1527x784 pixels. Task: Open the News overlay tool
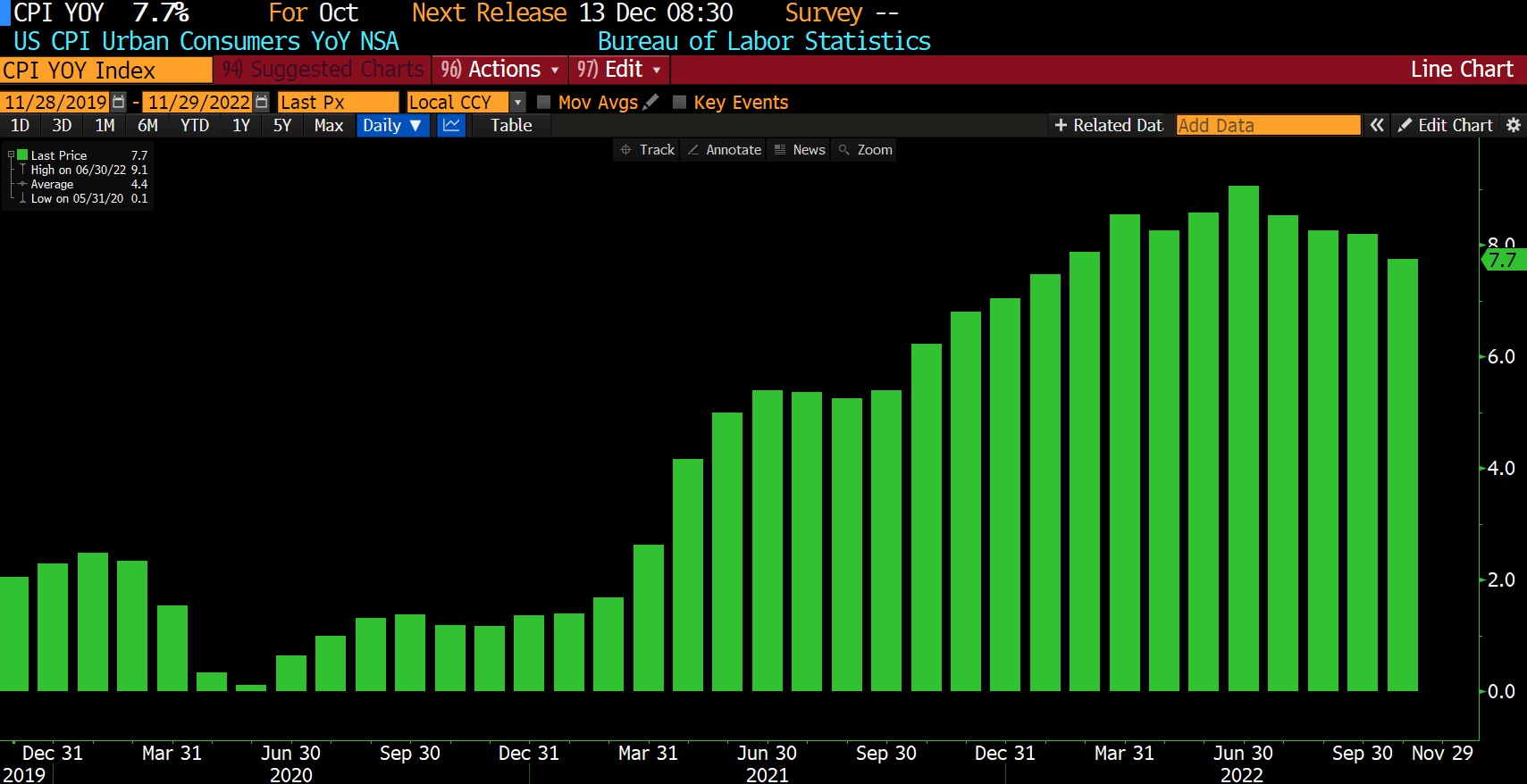coord(800,150)
